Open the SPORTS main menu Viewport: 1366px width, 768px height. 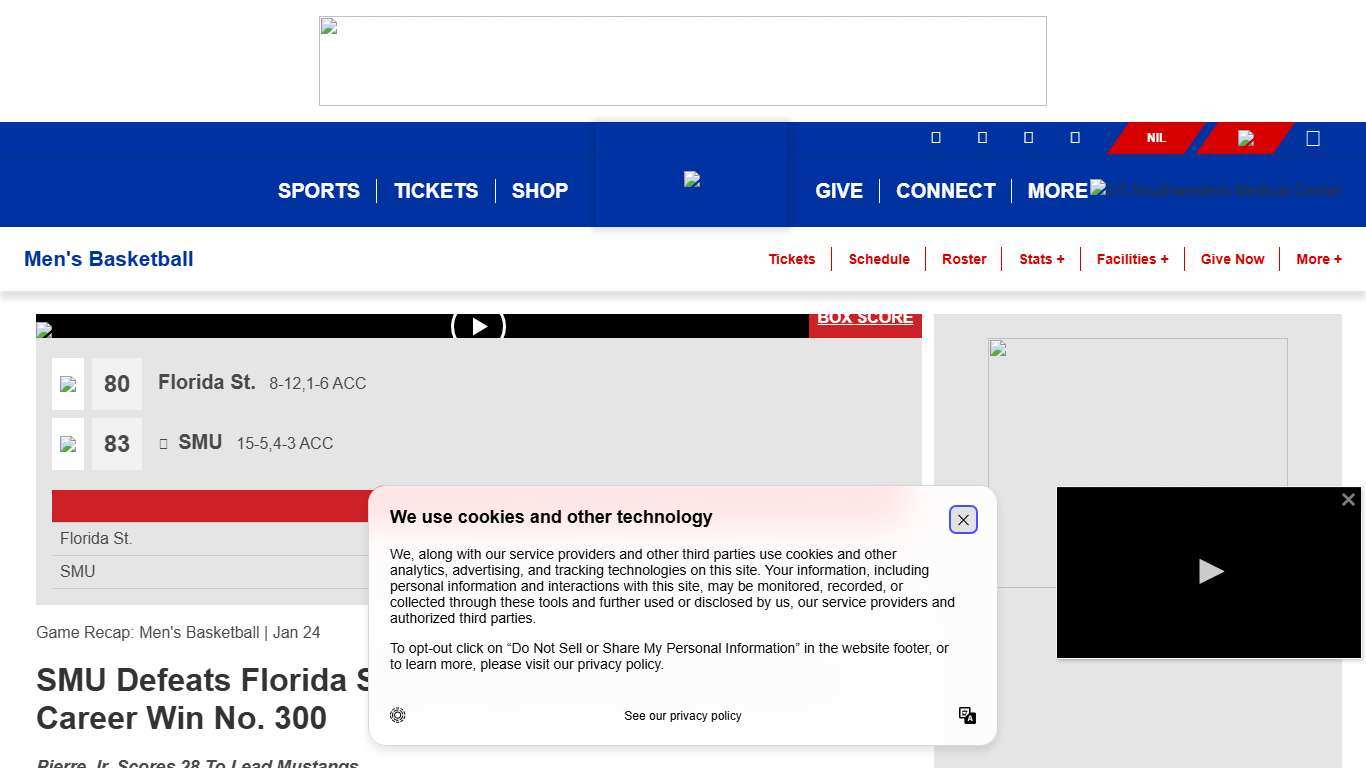[x=318, y=191]
